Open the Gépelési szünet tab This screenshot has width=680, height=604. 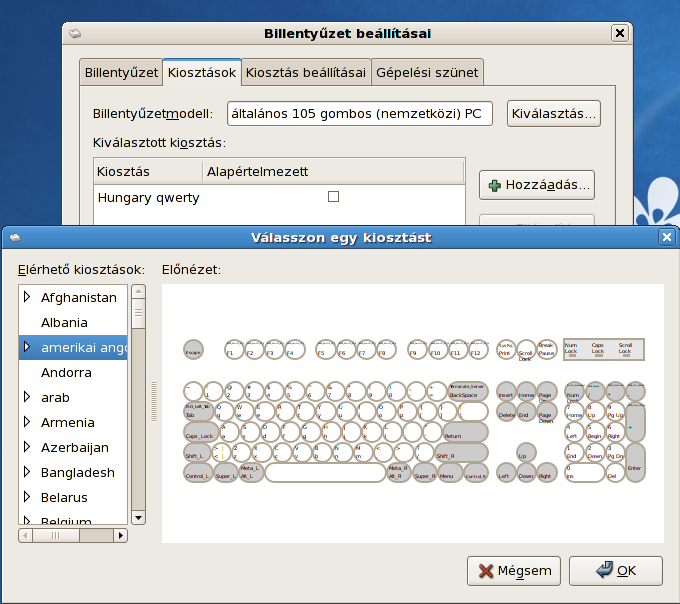428,72
